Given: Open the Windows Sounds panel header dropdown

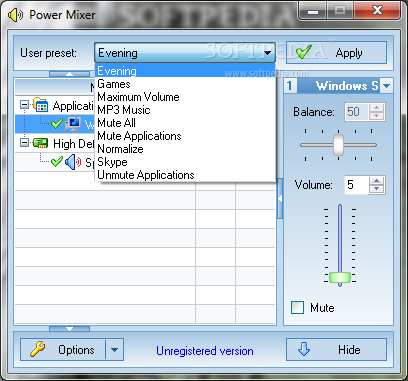Looking at the screenshot, I should click(386, 86).
